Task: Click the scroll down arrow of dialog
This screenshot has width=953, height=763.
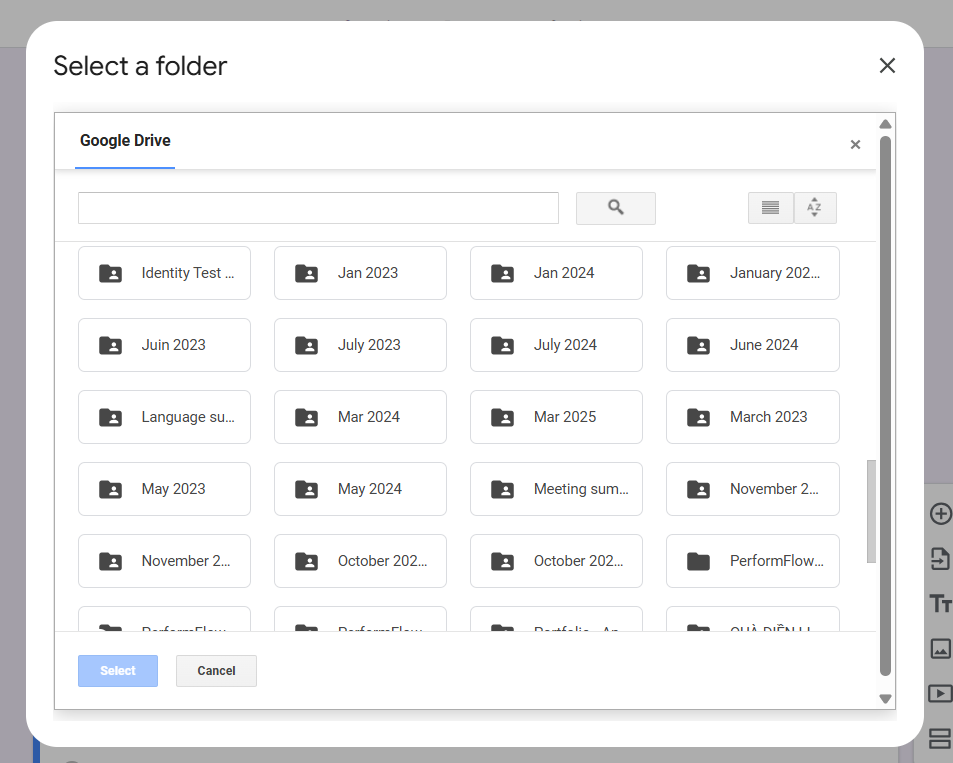Action: tap(885, 698)
